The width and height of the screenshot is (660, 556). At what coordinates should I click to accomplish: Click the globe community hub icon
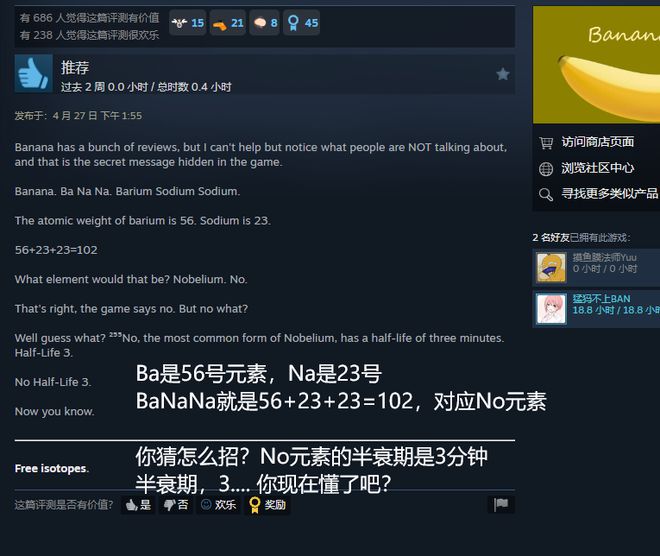pyautogui.click(x=546, y=169)
